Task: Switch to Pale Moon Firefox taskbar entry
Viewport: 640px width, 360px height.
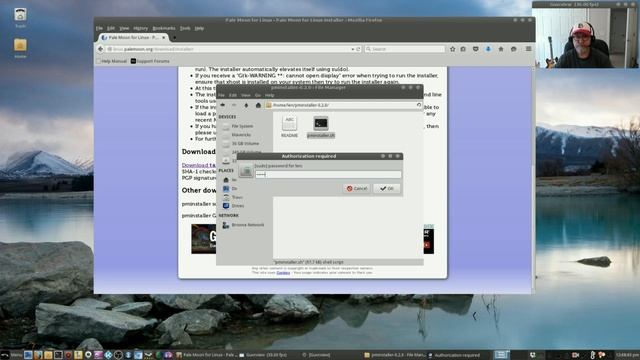Action: pyautogui.click(x=207, y=355)
